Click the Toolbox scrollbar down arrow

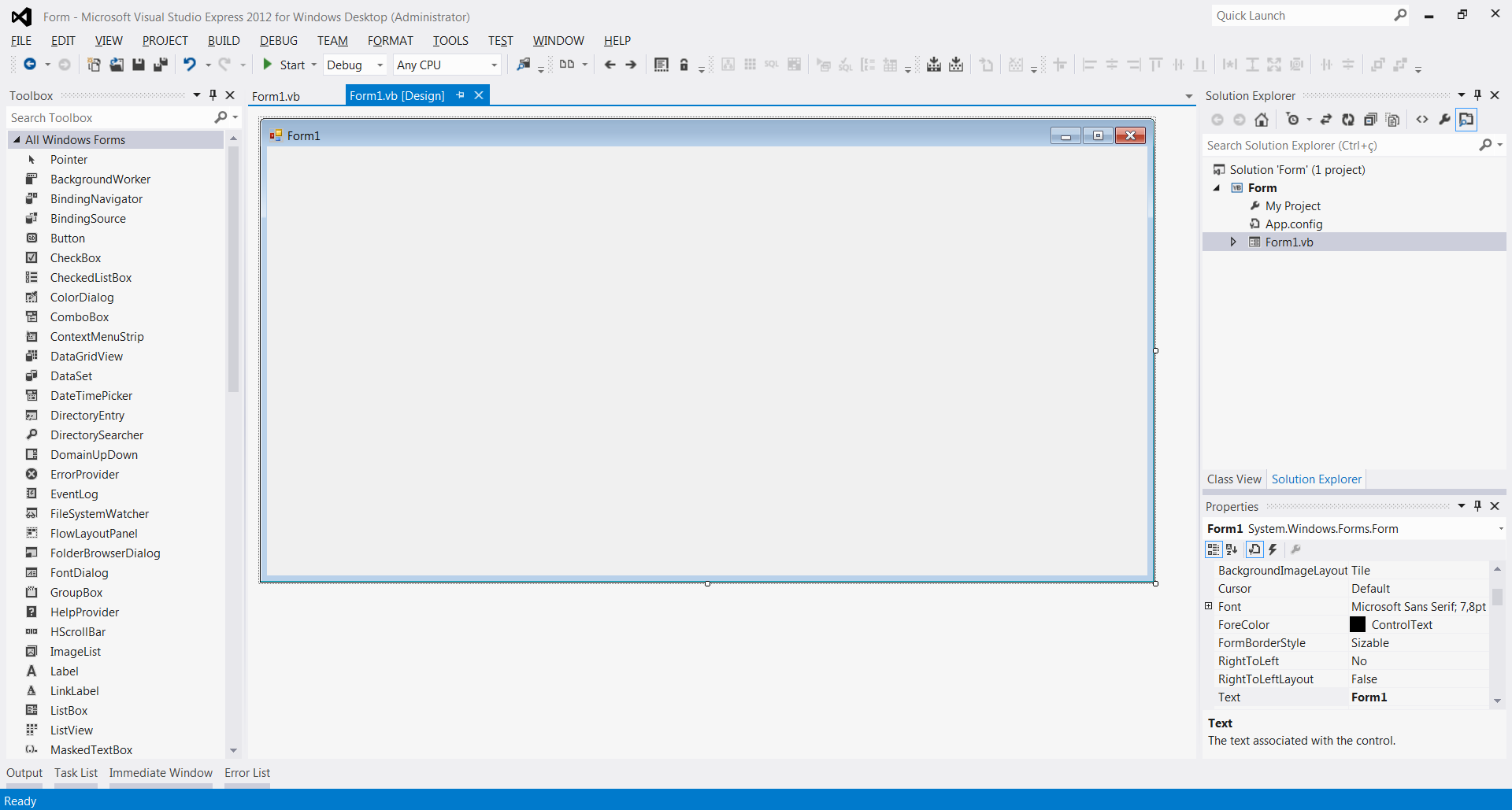233,750
